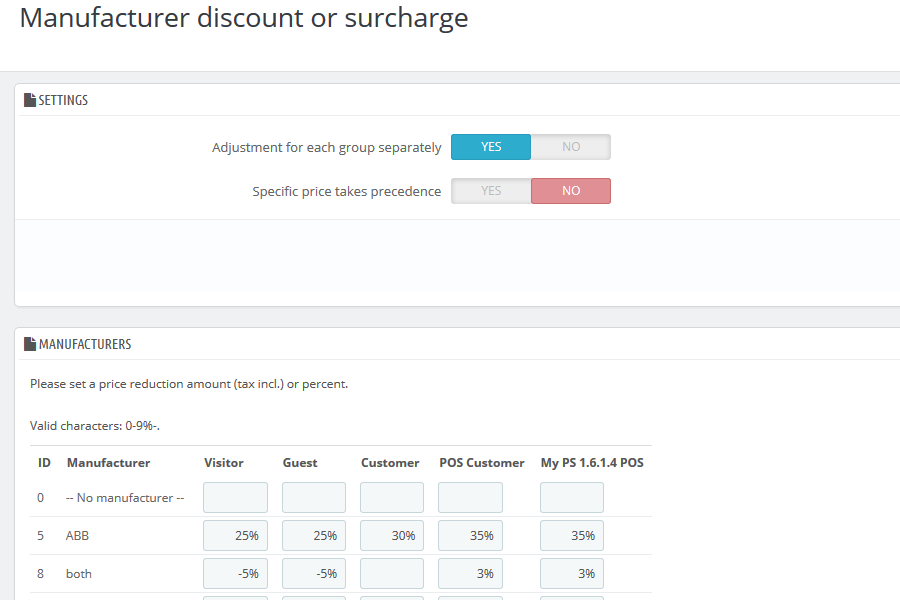The height and width of the screenshot is (600, 900).
Task: Click Visitor field for No manufacturer
Action: (235, 497)
